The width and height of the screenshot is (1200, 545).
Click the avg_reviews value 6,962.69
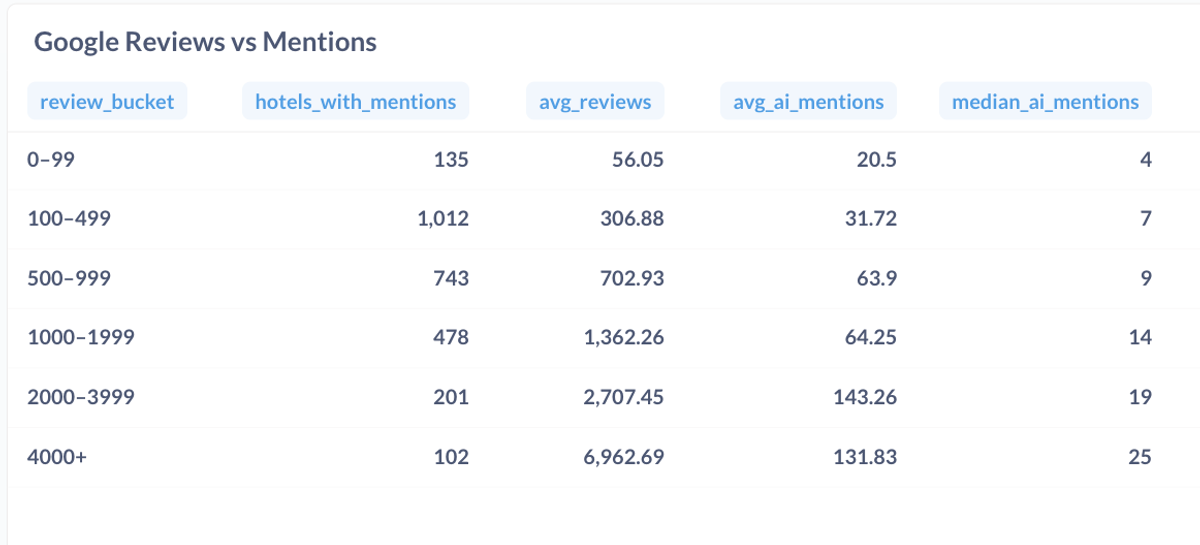pyautogui.click(x=624, y=457)
